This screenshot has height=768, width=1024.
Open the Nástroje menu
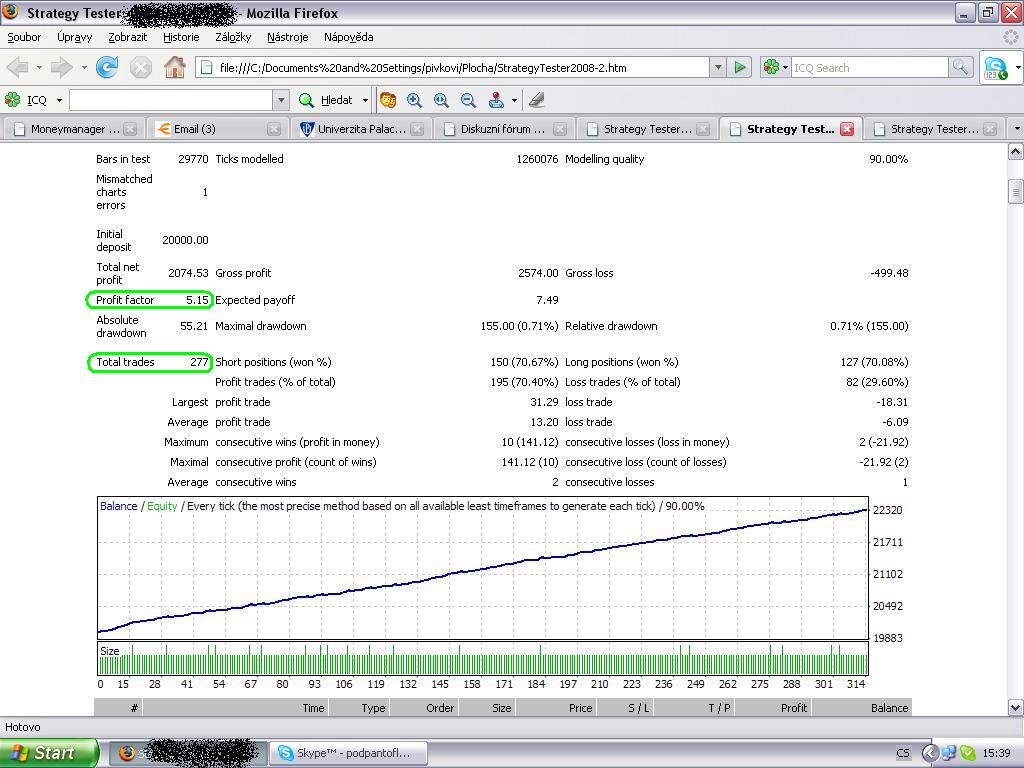(287, 37)
